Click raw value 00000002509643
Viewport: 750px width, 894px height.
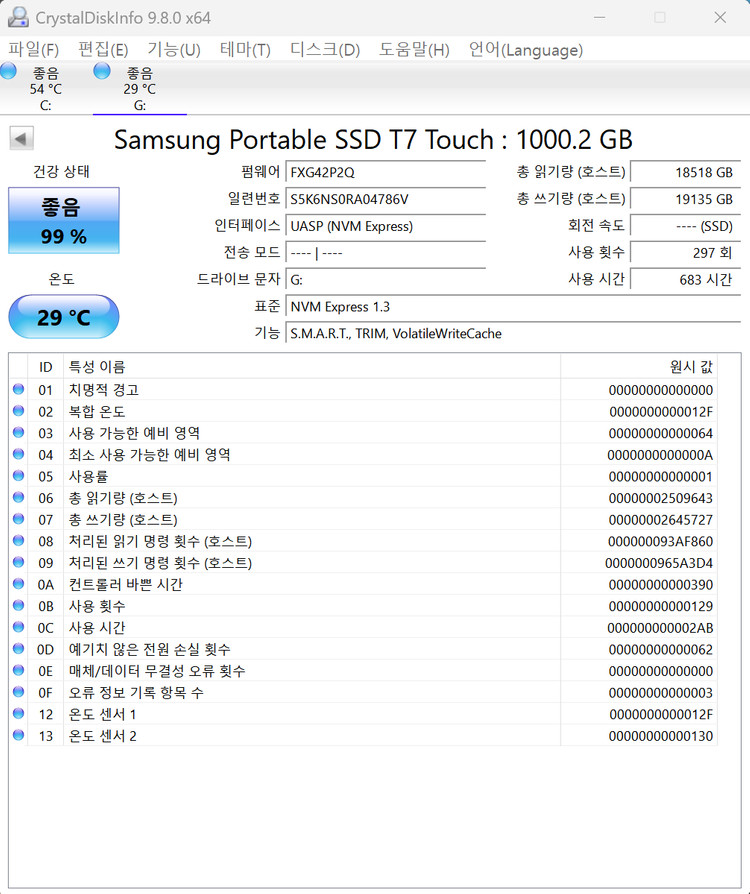(x=660, y=498)
